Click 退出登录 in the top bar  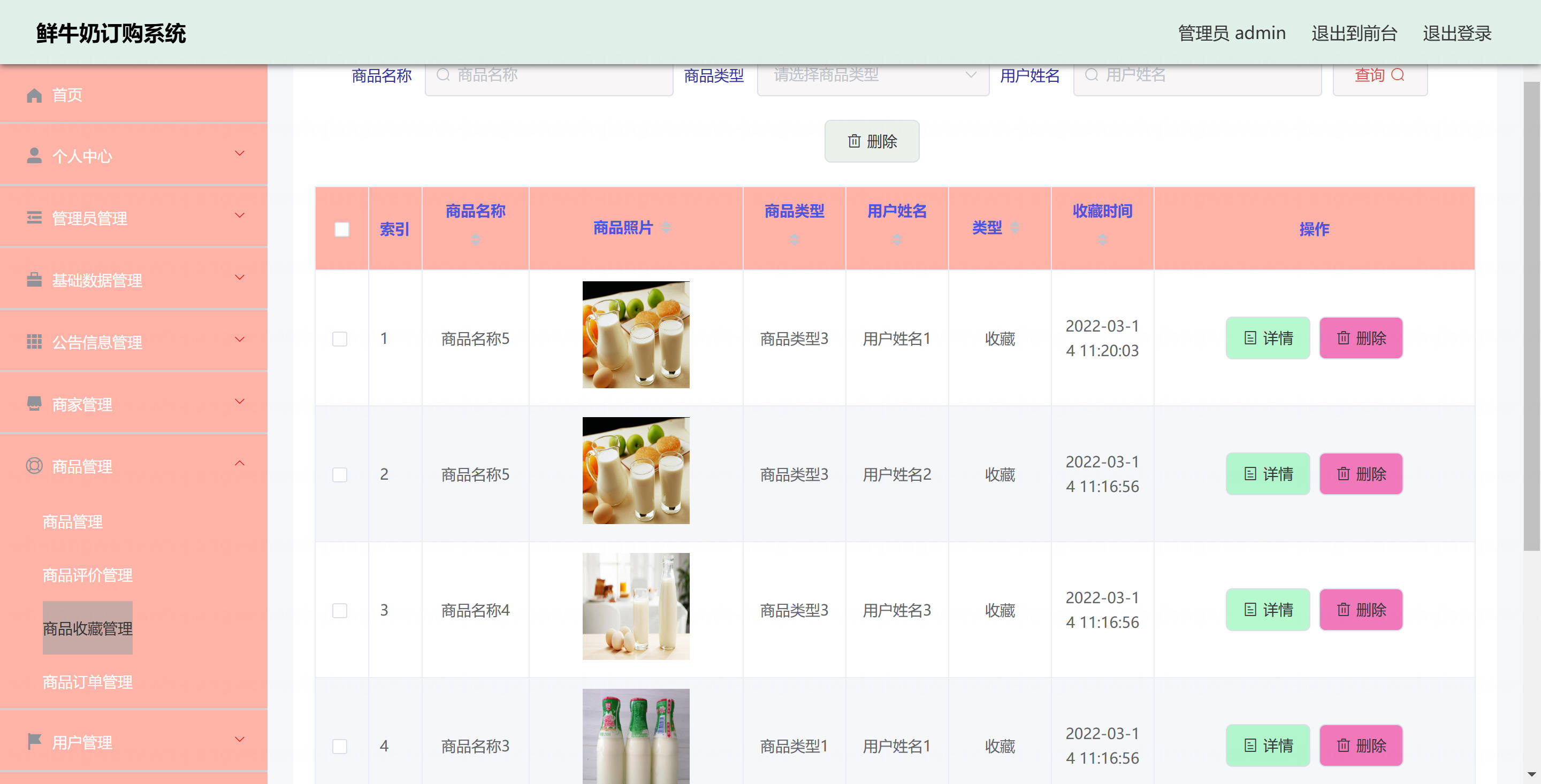point(1457,33)
